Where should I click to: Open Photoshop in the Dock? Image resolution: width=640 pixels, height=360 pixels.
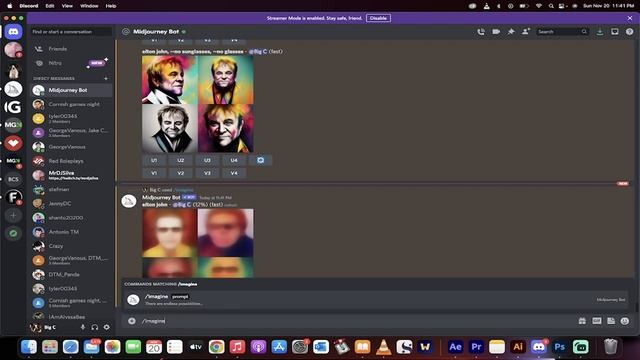tap(560, 347)
